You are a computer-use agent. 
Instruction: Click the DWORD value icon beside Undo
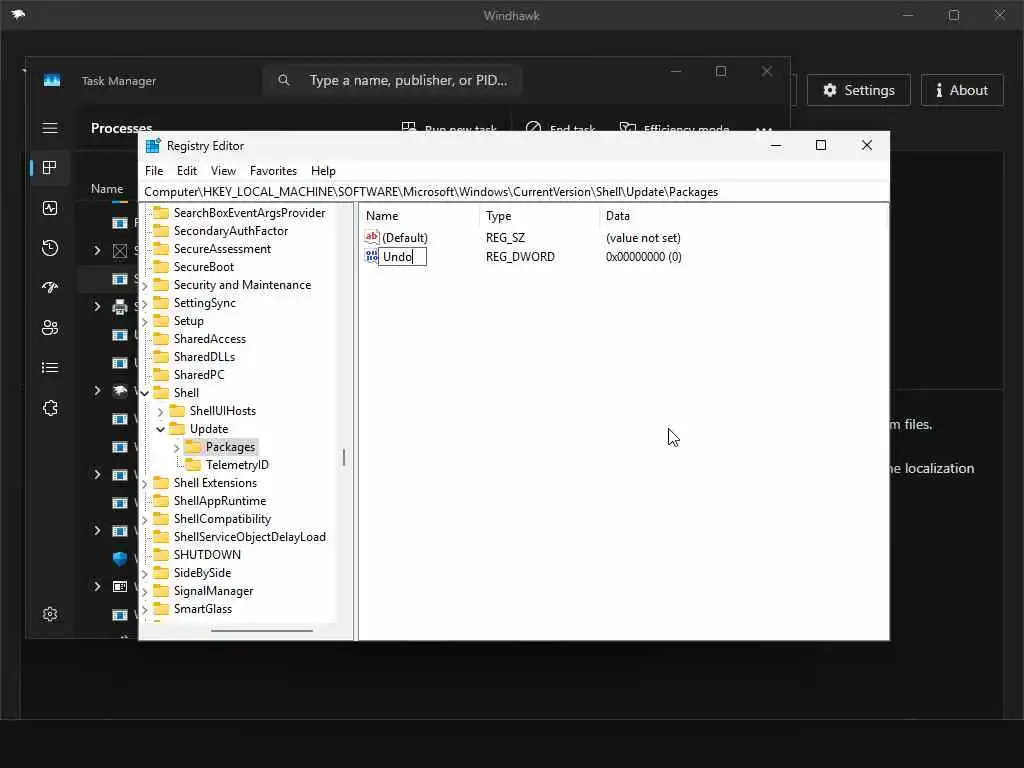point(372,256)
